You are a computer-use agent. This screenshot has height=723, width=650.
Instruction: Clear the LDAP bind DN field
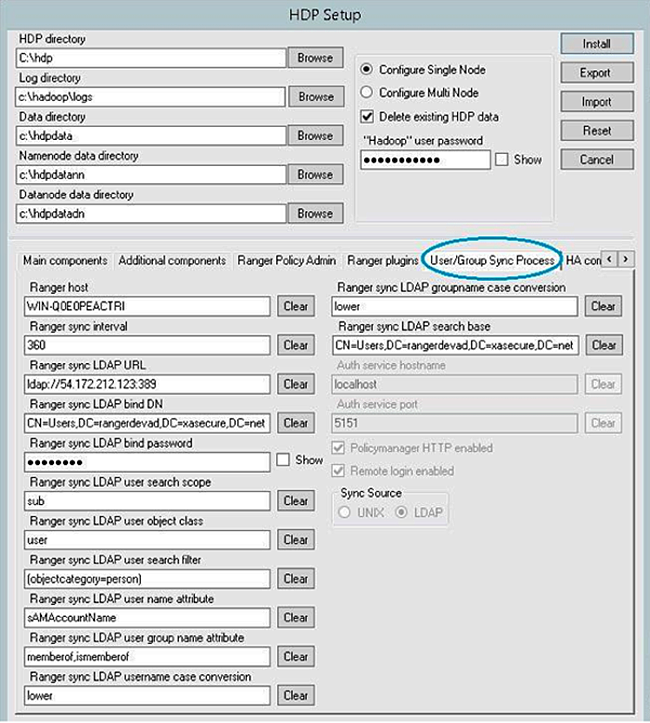tap(296, 423)
